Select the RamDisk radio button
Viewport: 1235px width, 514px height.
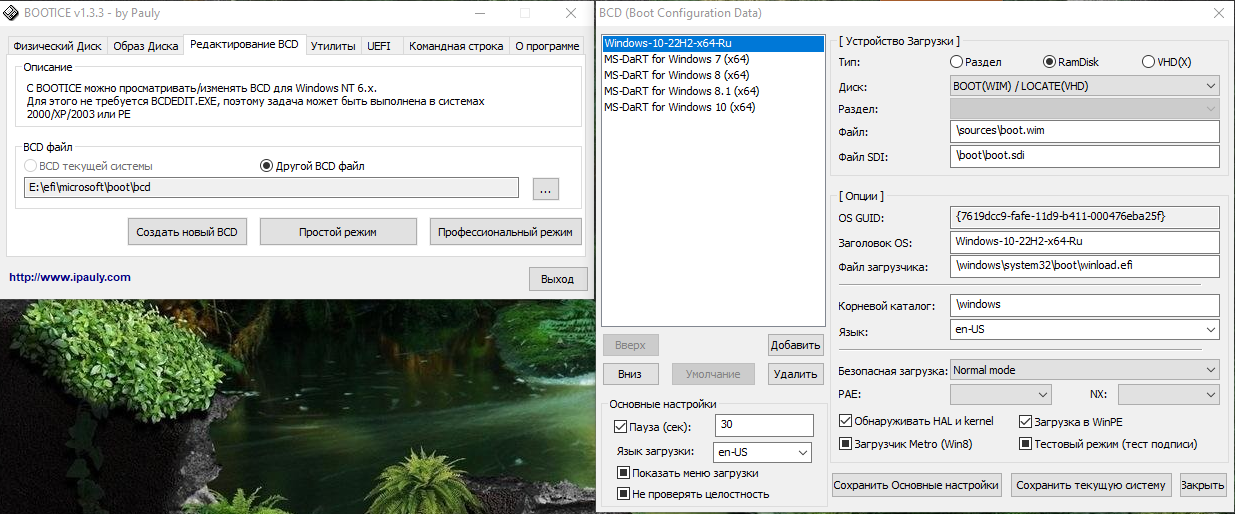tap(1049, 62)
